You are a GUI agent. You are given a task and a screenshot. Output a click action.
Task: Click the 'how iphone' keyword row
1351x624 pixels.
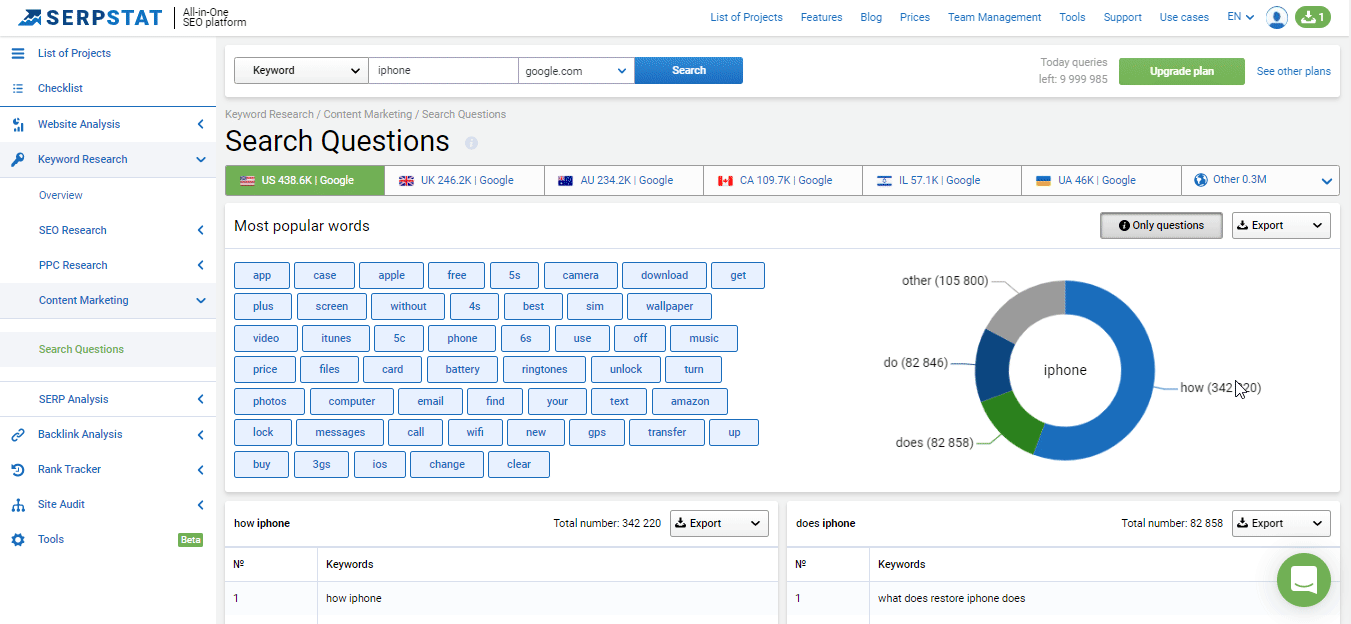[x=501, y=598]
